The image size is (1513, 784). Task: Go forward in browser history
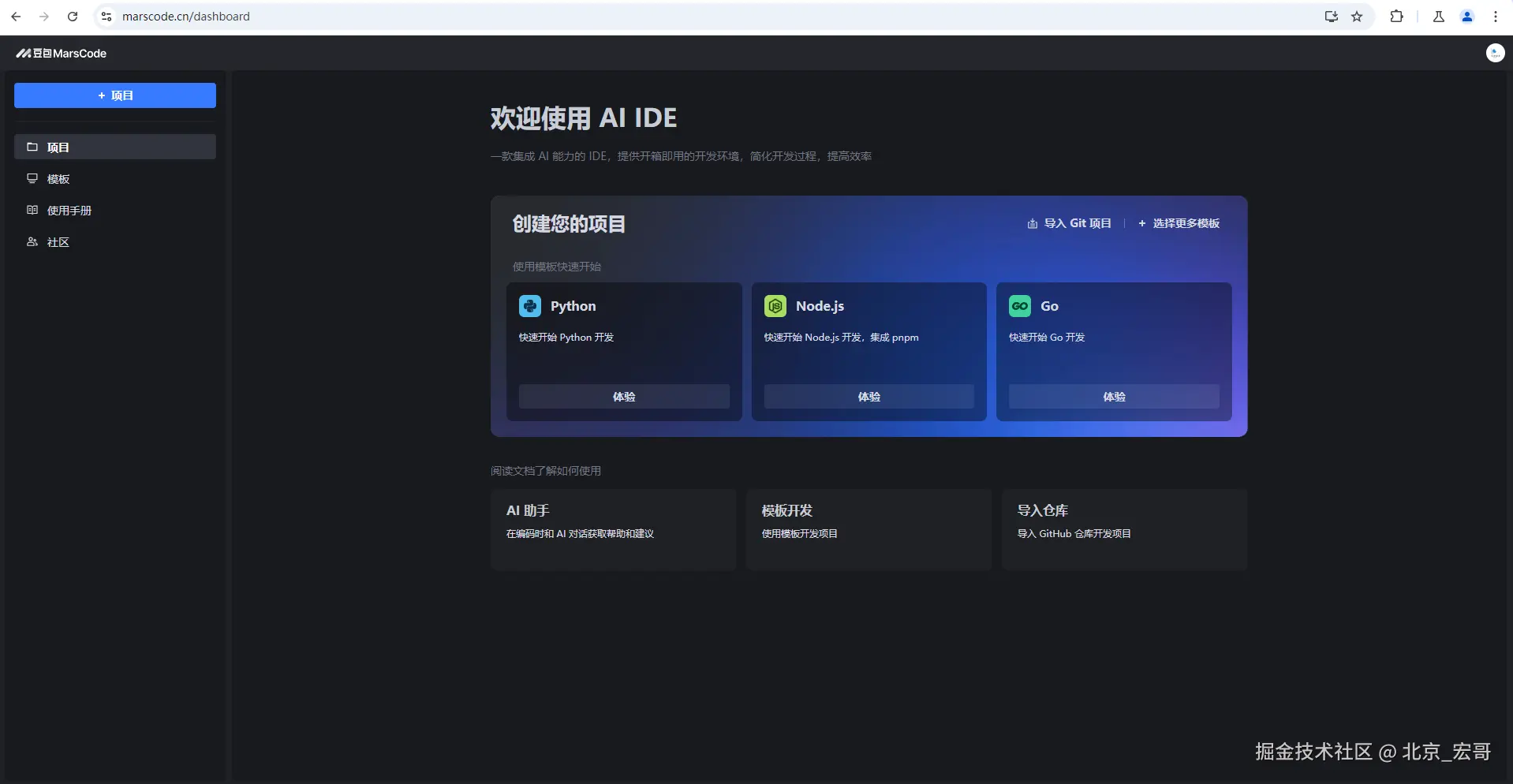click(x=44, y=17)
